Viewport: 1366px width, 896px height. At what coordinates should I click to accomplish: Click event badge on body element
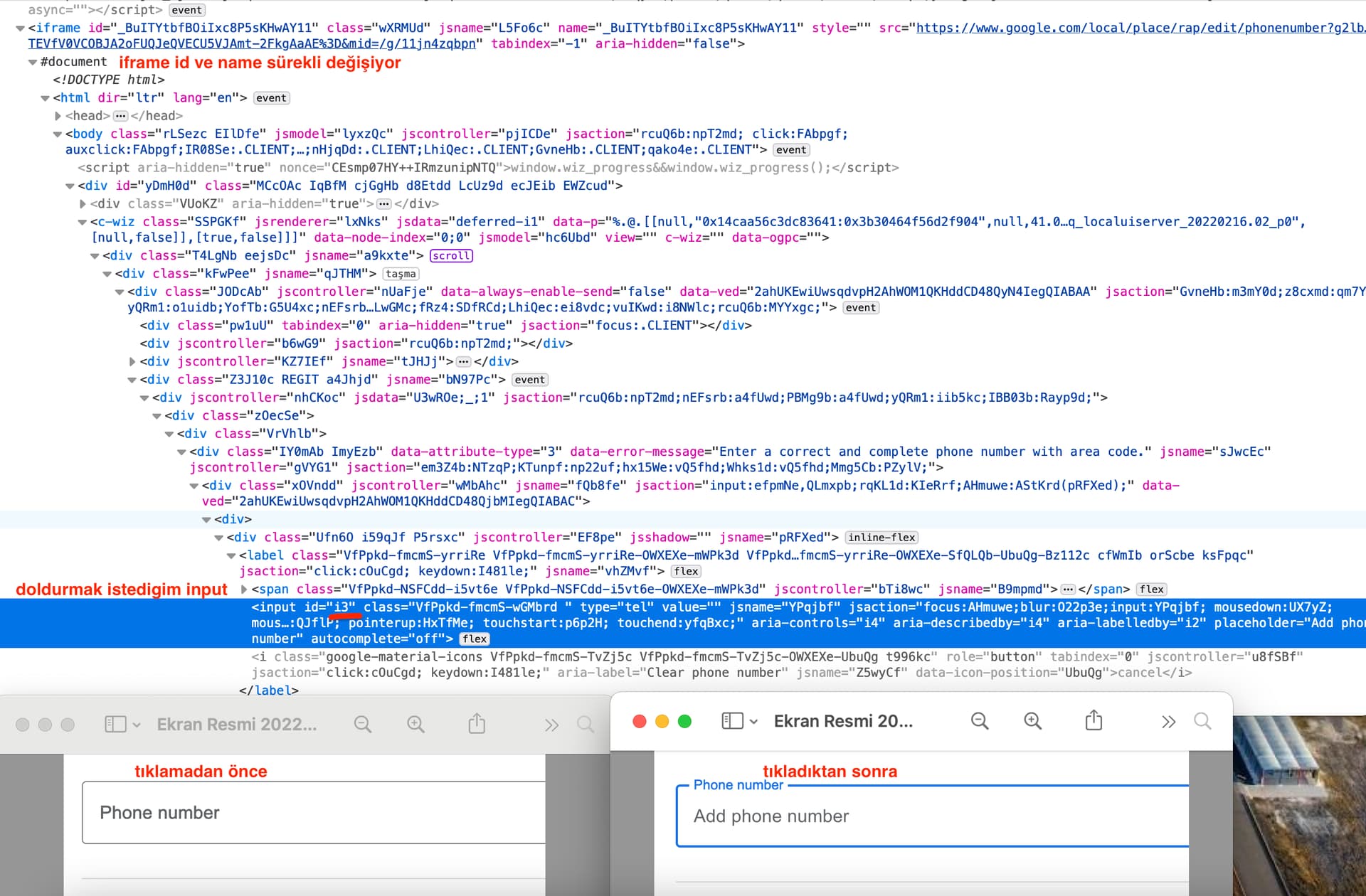click(791, 150)
